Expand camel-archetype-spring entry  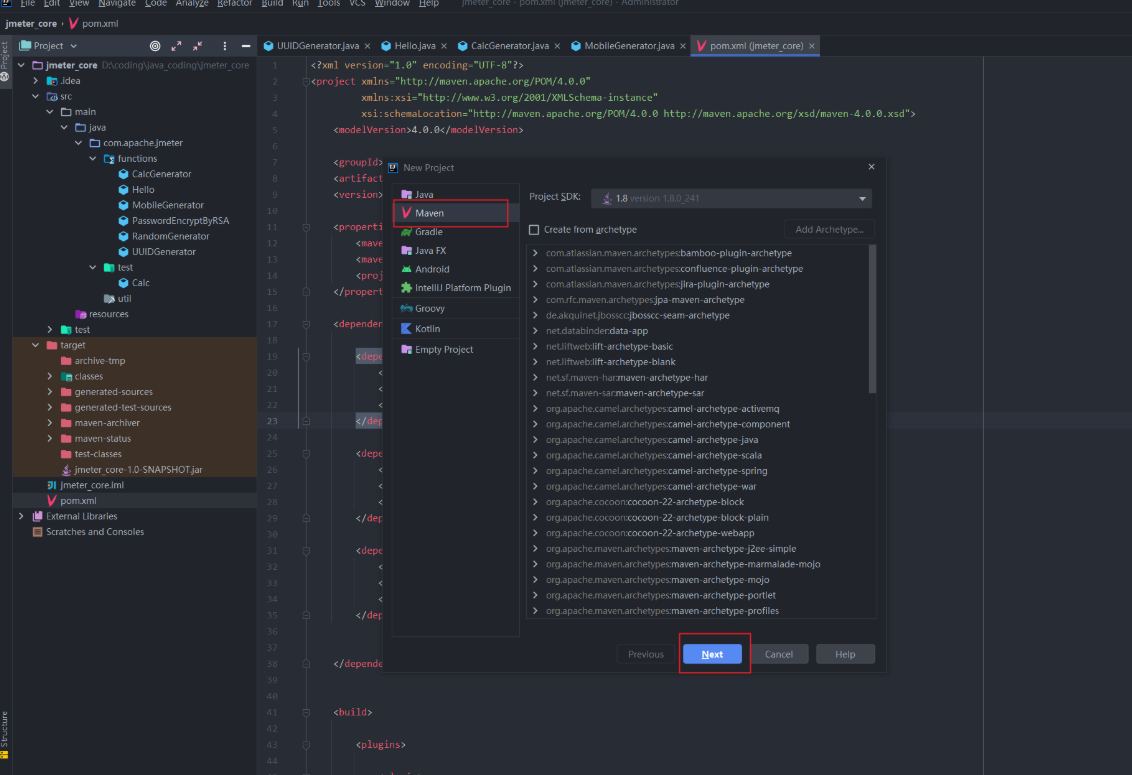pyautogui.click(x=535, y=471)
